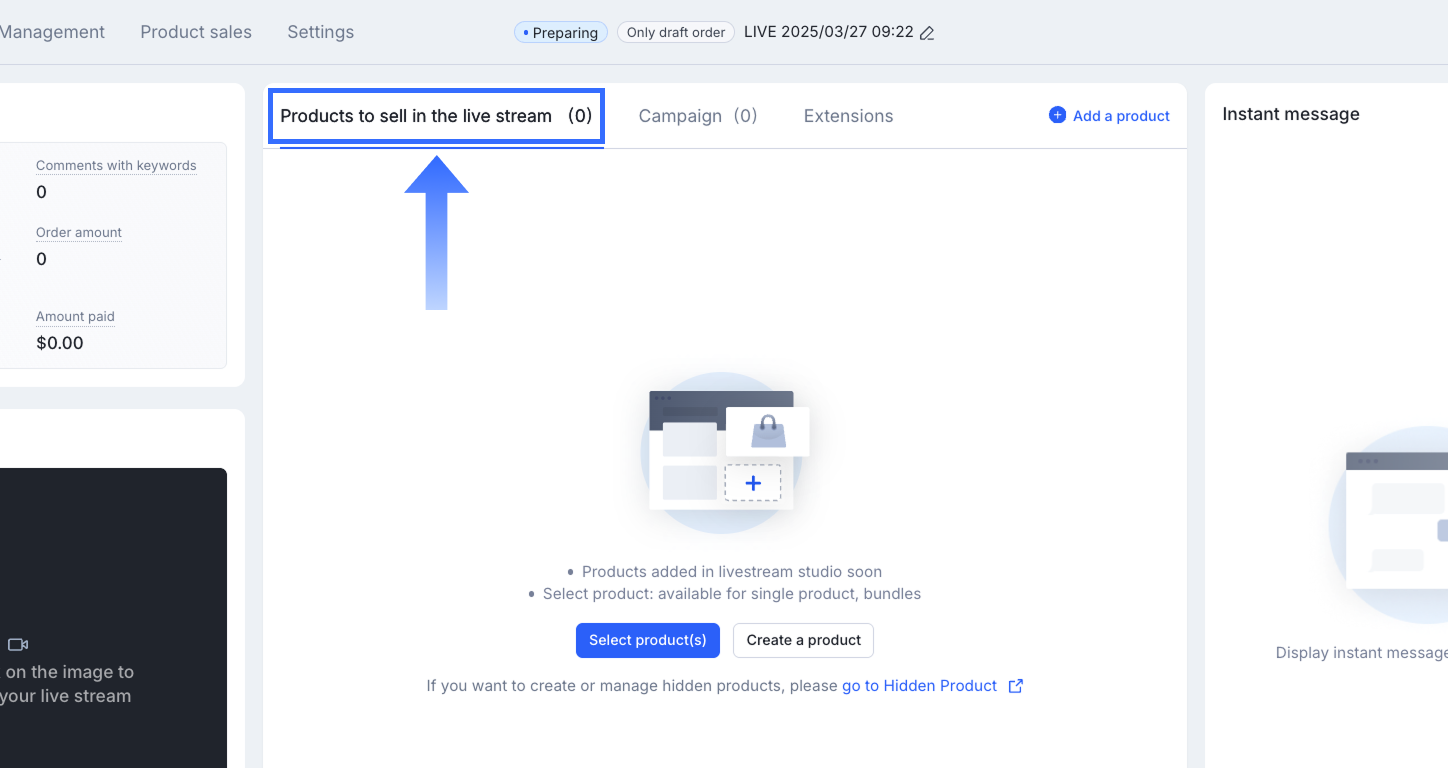Screen dimensions: 1448x768
Task: Switch to the Extensions tab
Action: point(848,116)
